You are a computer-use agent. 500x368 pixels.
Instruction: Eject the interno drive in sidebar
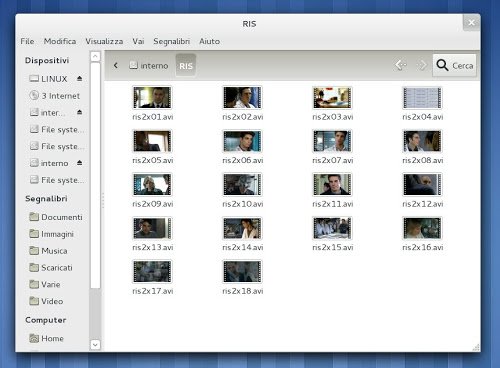coord(79,163)
